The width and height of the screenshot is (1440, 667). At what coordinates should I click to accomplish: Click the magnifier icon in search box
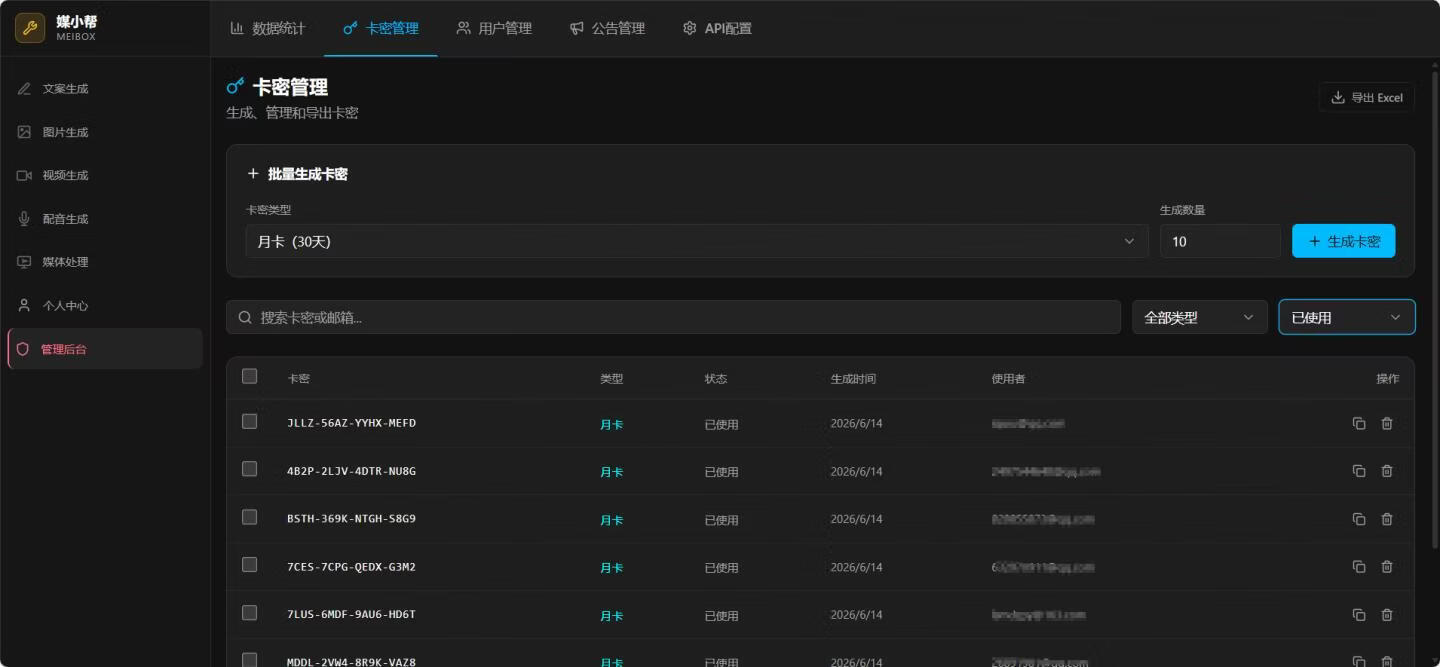[x=245, y=317]
